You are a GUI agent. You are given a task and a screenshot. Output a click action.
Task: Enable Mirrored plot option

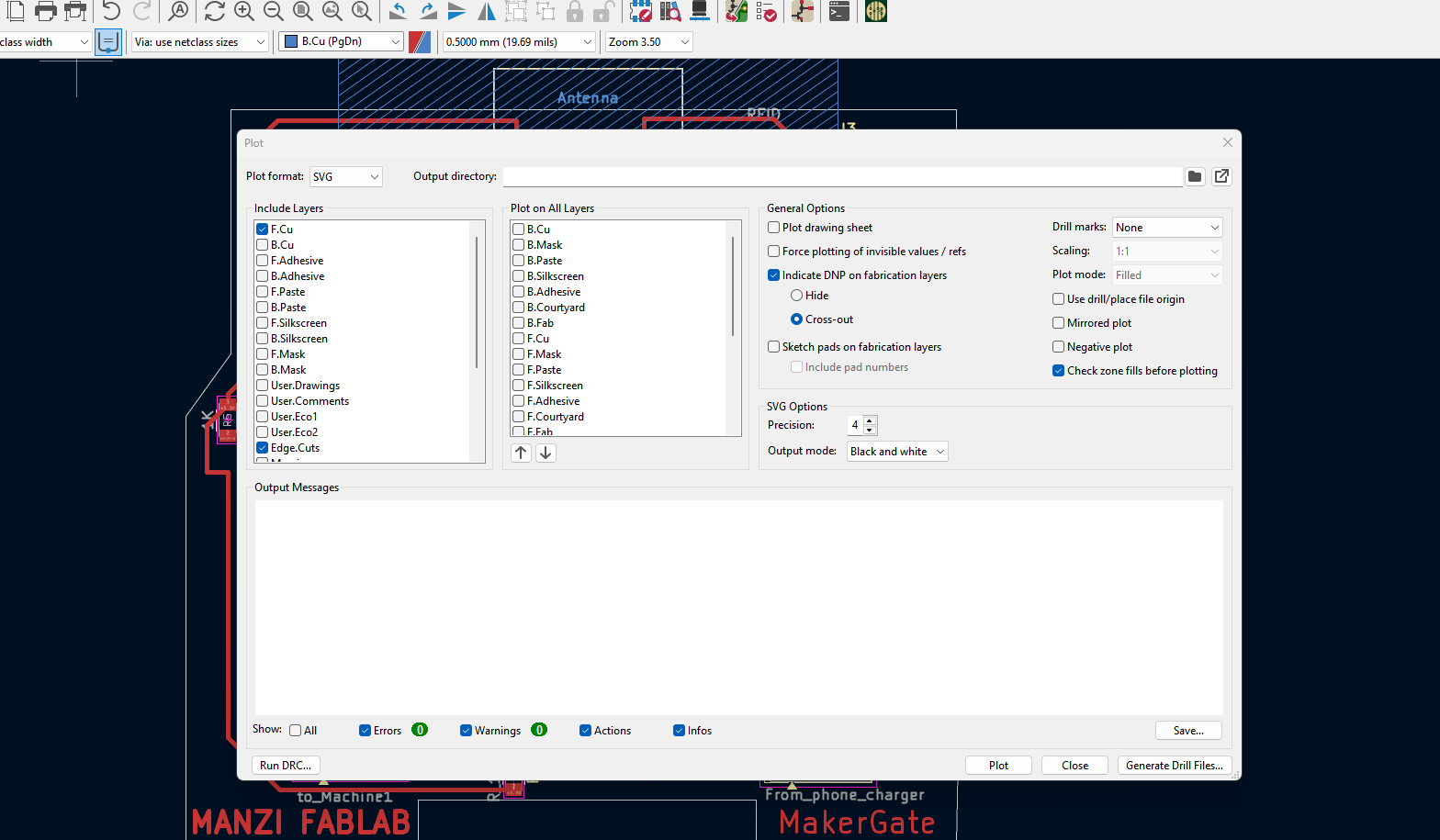[1059, 323]
